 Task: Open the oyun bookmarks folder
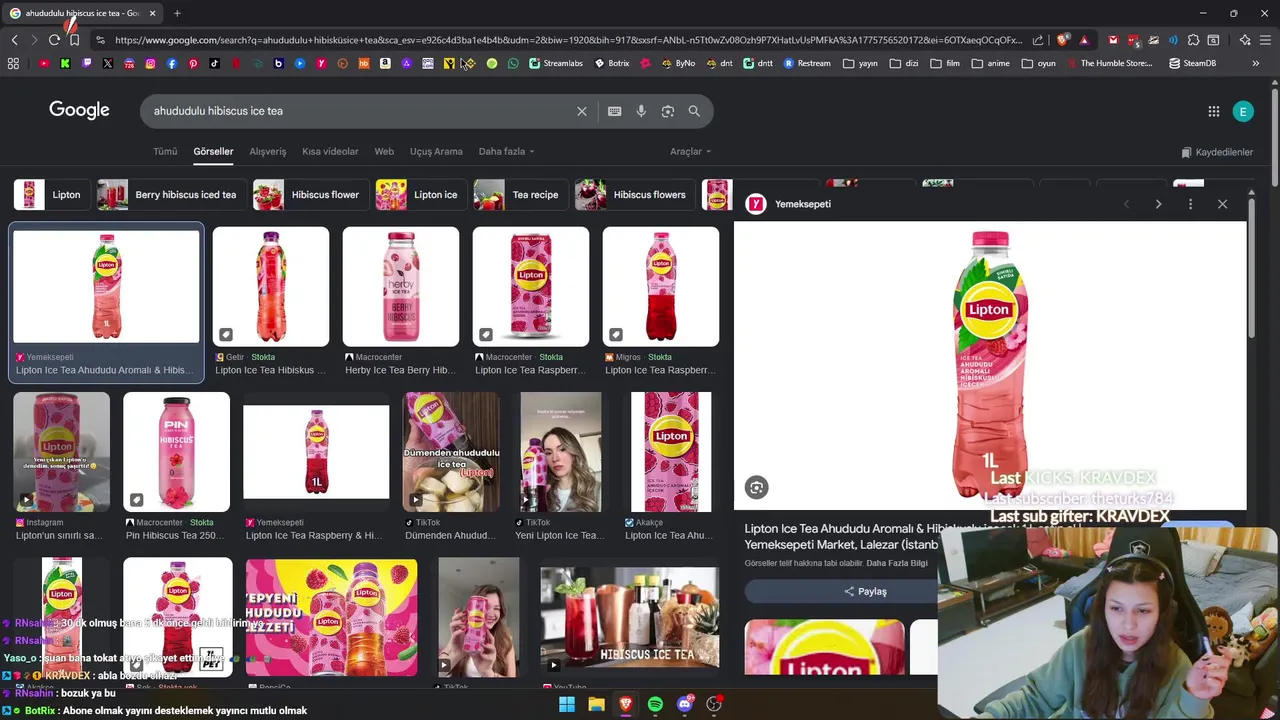click(x=1038, y=63)
